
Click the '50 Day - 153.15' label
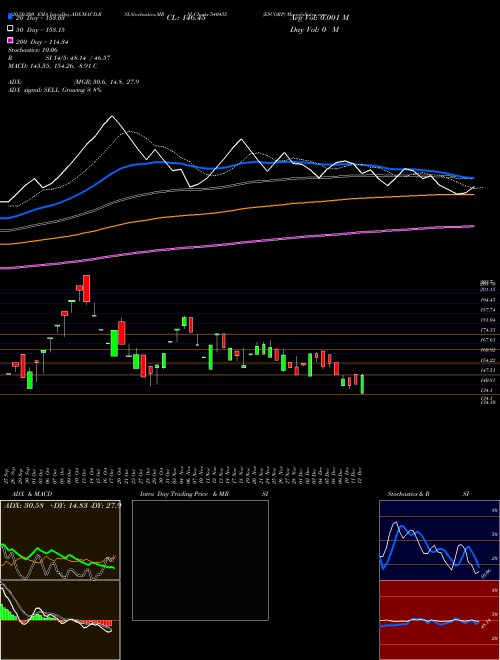[x=40, y=30]
